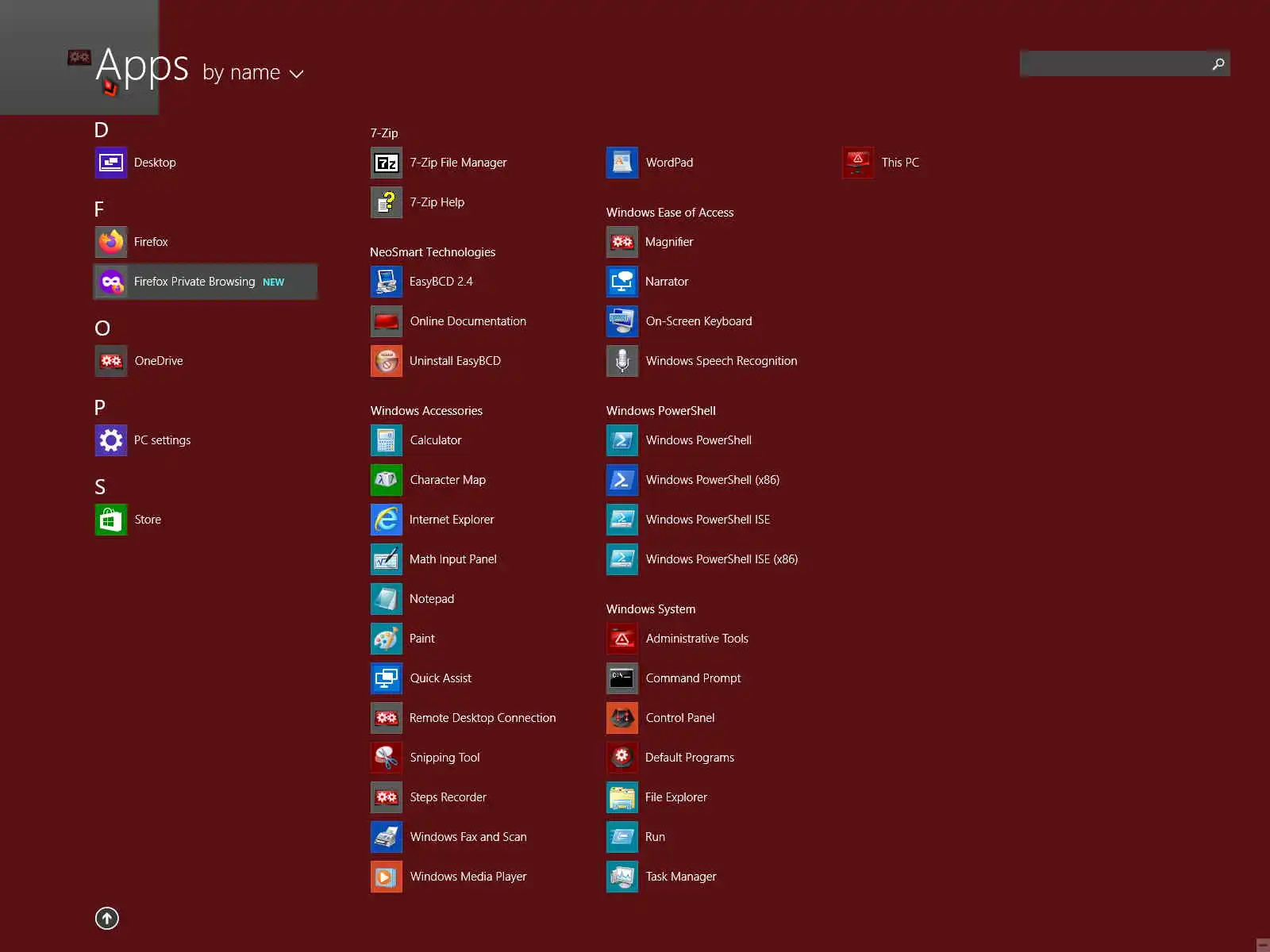Open the Paint palette icon
Image resolution: width=1270 pixels, height=952 pixels.
point(387,639)
